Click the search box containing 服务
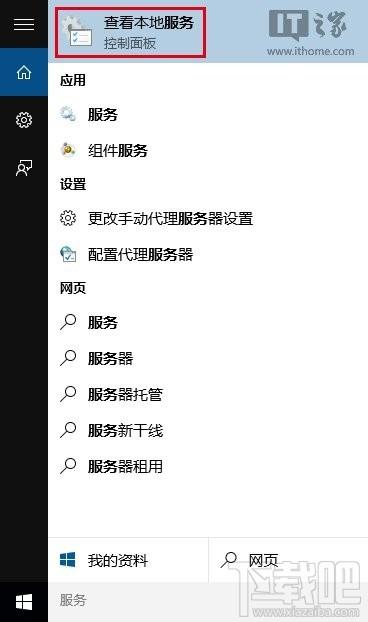368x622 pixels. 208,600
